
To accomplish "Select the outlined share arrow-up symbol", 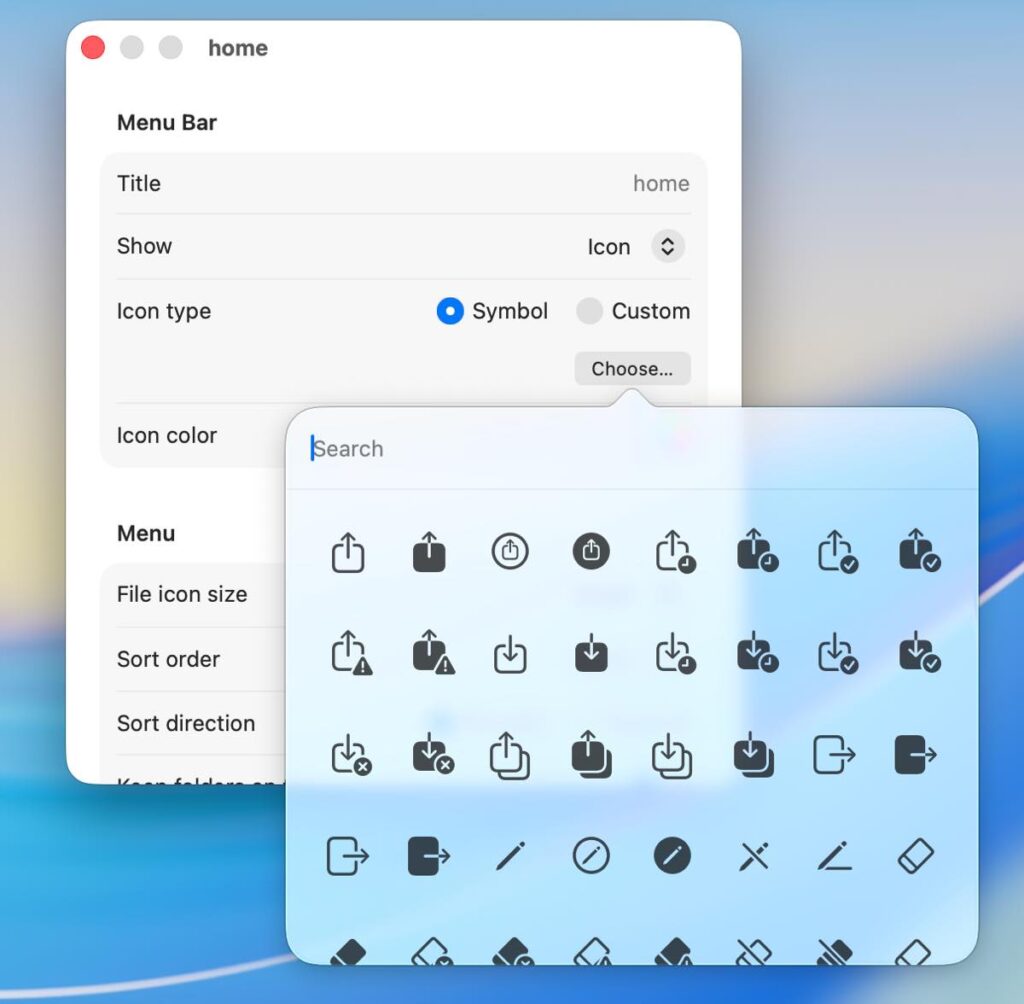I will tap(348, 552).
